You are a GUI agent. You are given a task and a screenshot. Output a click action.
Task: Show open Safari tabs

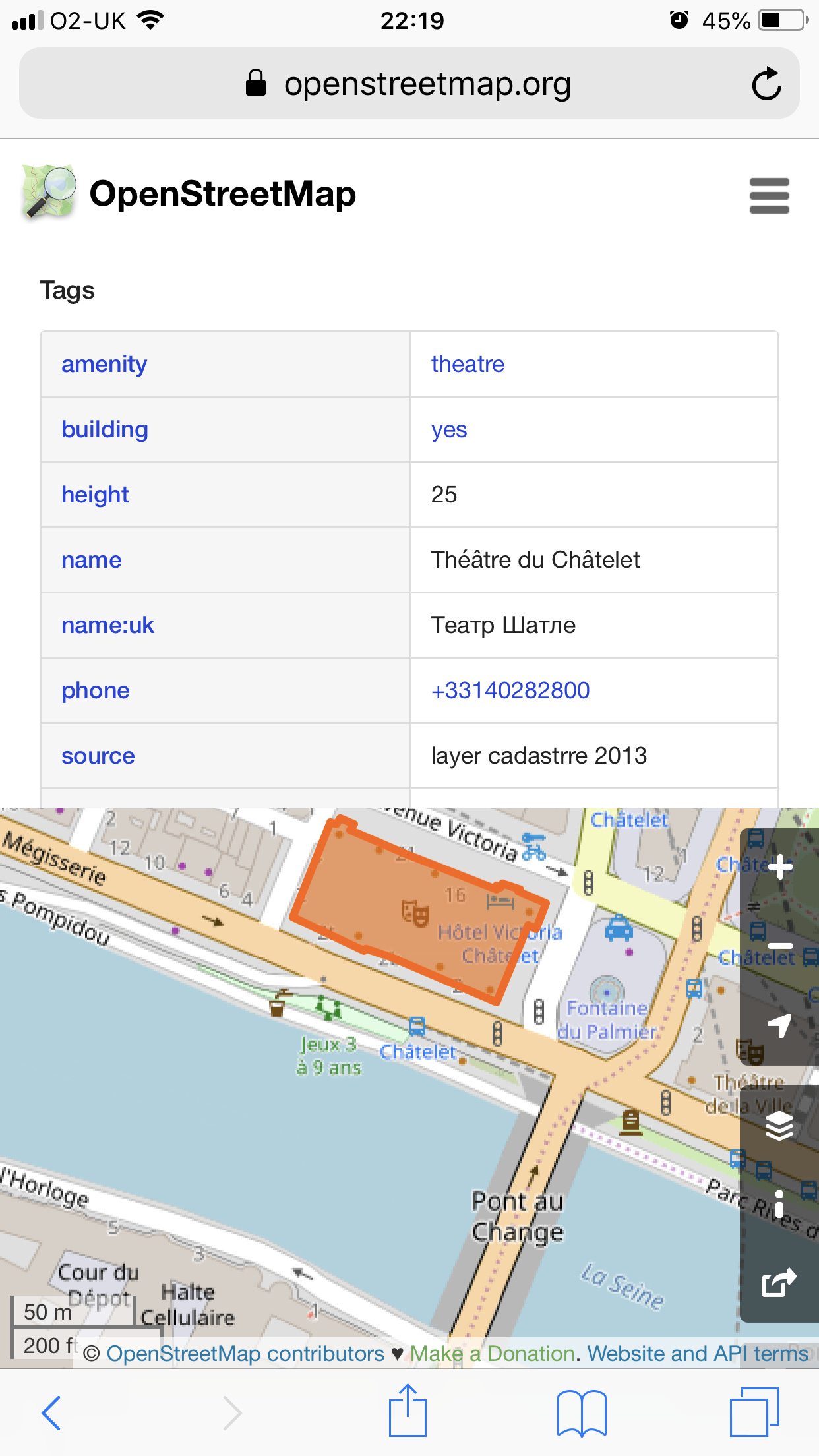tap(755, 1411)
